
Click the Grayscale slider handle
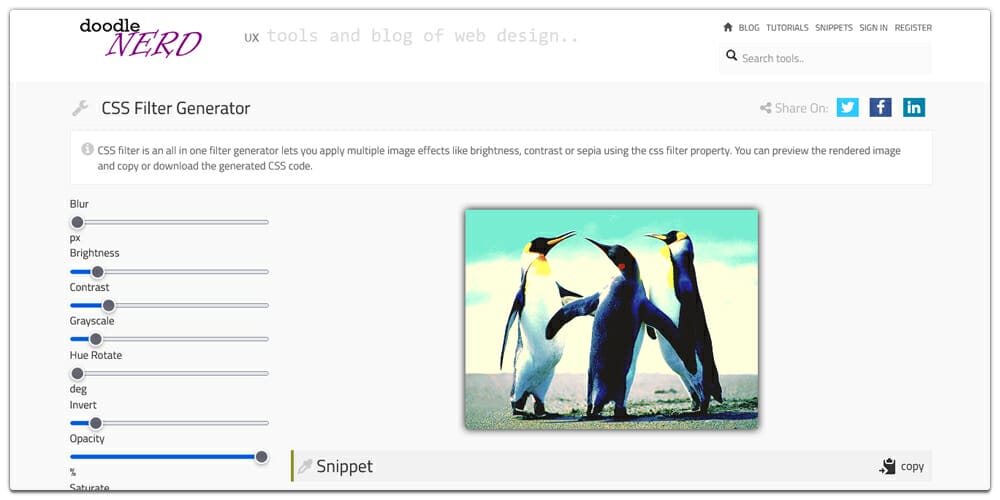pyautogui.click(x=96, y=339)
